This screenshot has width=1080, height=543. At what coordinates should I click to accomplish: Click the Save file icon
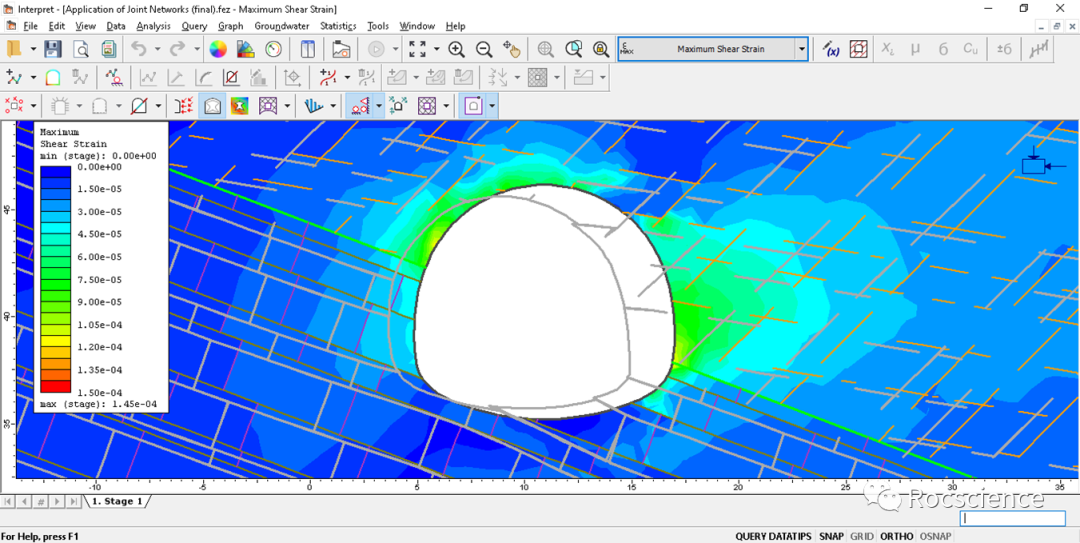coord(53,49)
